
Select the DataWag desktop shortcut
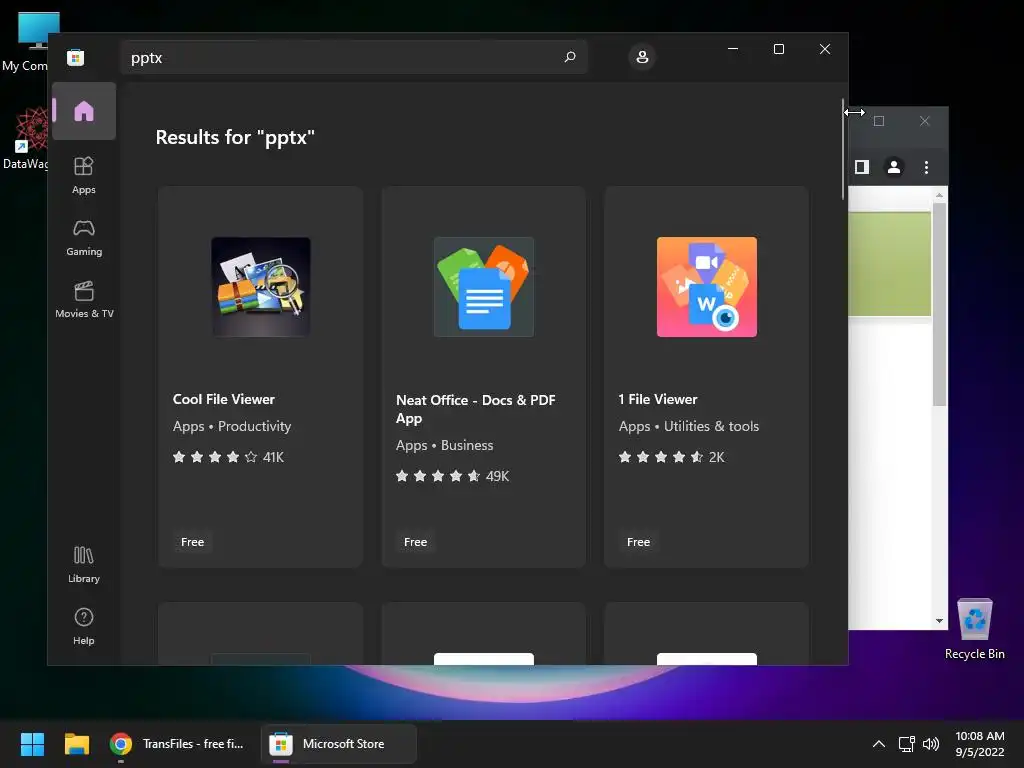click(x=25, y=138)
